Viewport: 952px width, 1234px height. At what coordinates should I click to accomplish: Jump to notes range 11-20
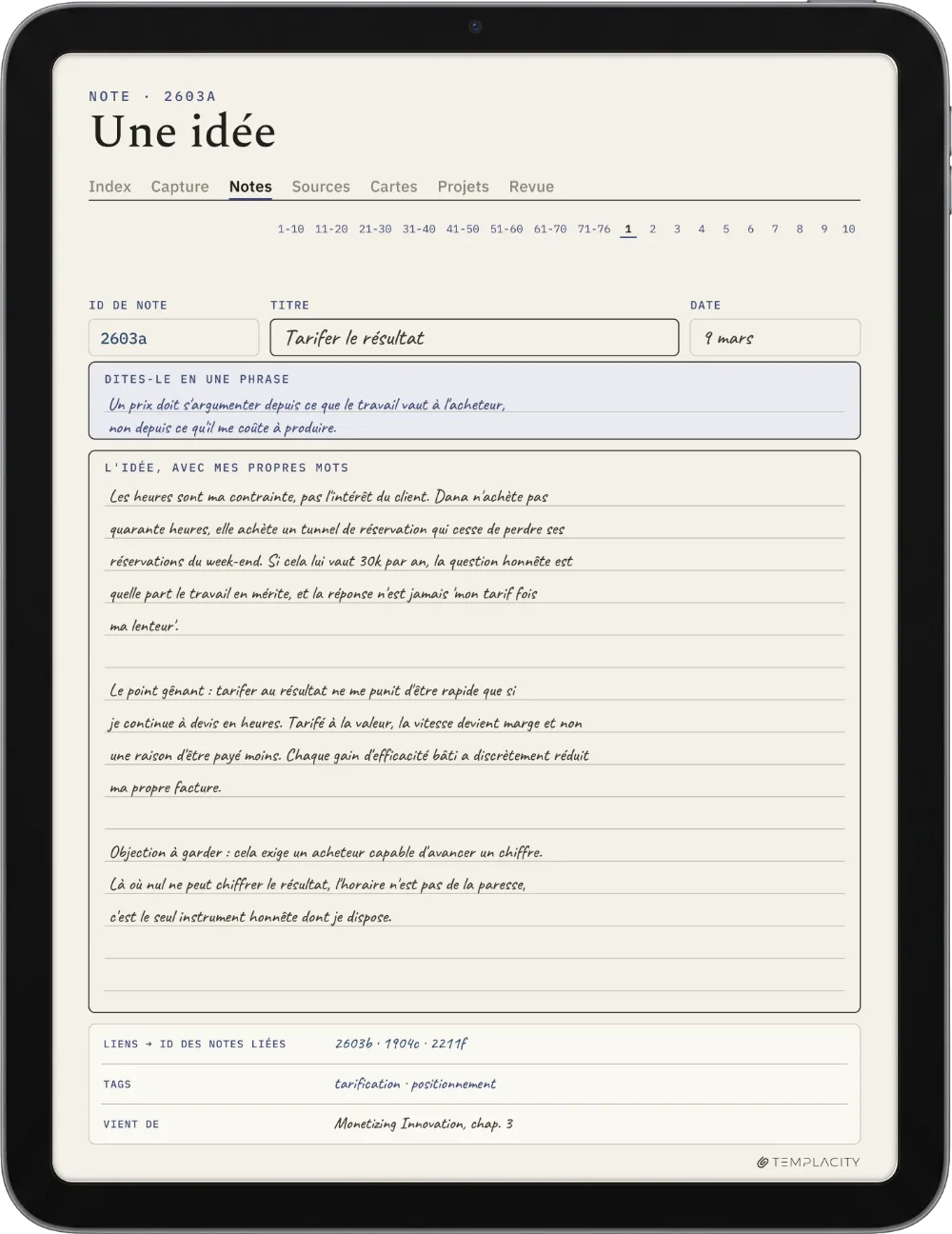[x=331, y=229]
